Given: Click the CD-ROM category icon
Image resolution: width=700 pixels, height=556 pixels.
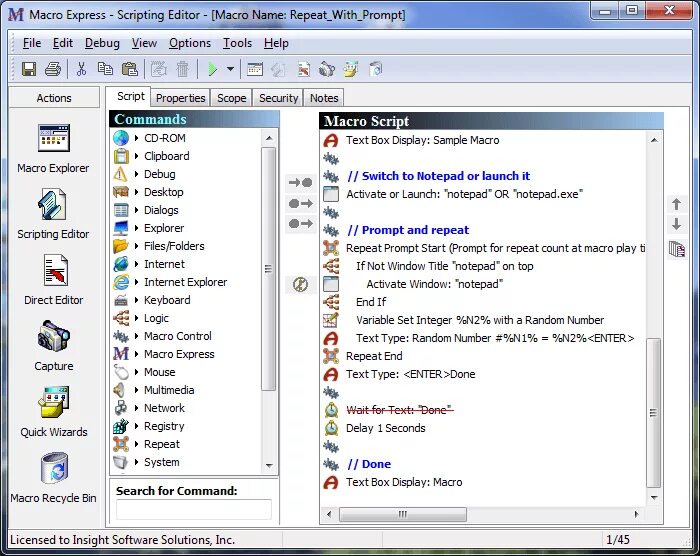Looking at the screenshot, I should coord(121,138).
